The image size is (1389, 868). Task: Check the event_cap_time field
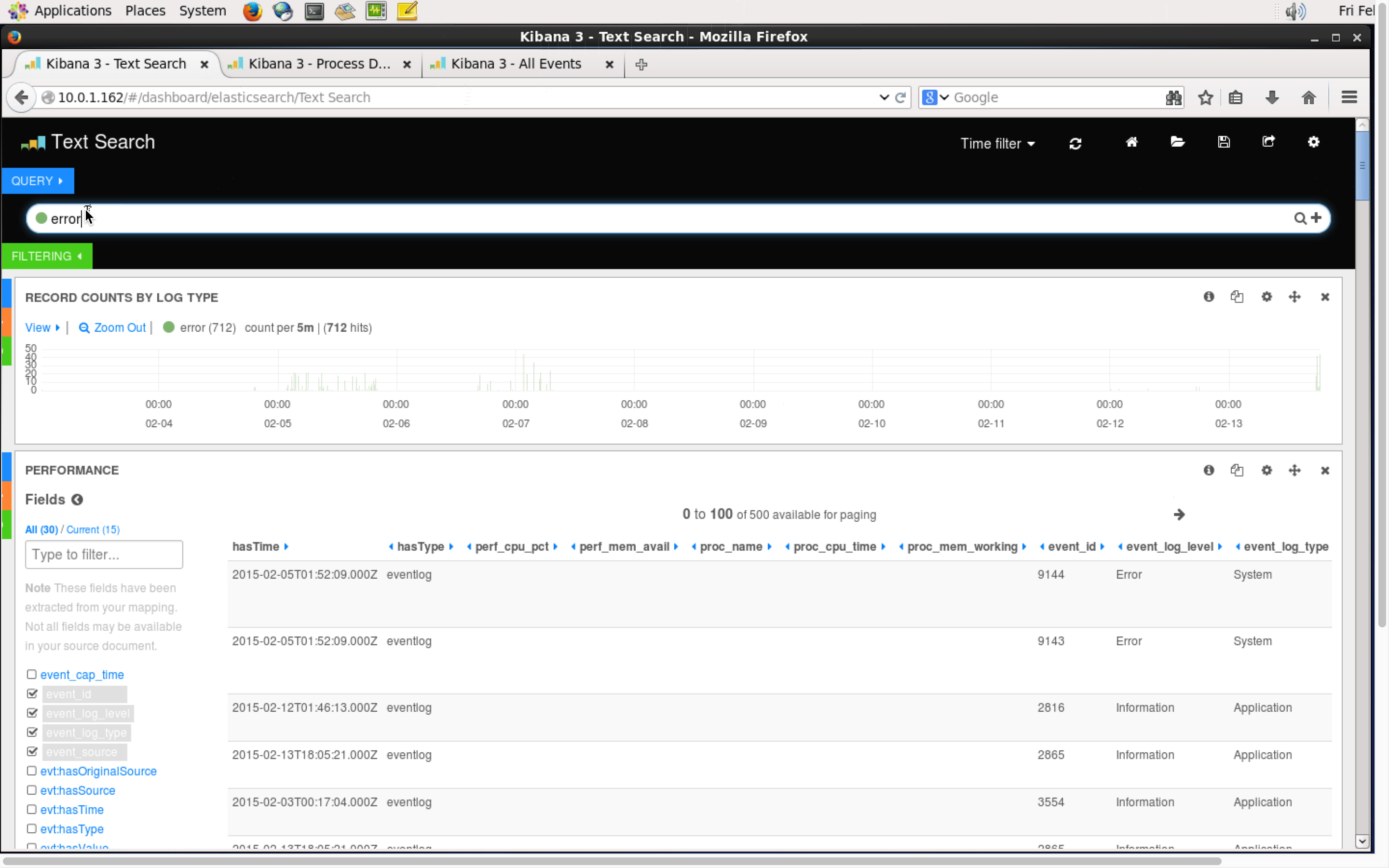(31, 675)
